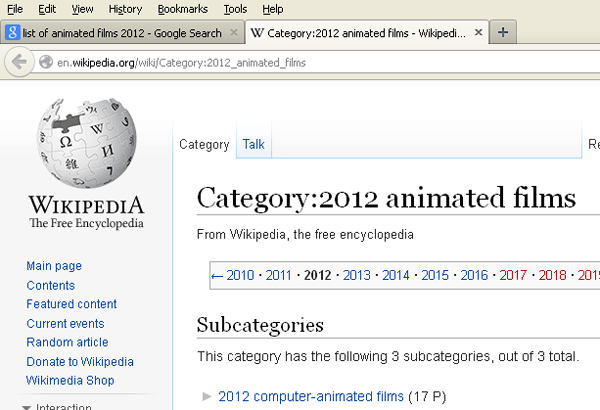Open the Tools menu
The width and height of the screenshot is (600, 410).
235,9
